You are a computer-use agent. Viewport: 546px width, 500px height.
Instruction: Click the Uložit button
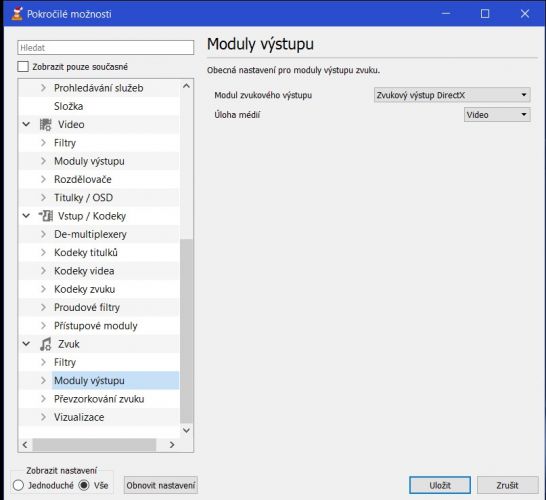click(440, 485)
